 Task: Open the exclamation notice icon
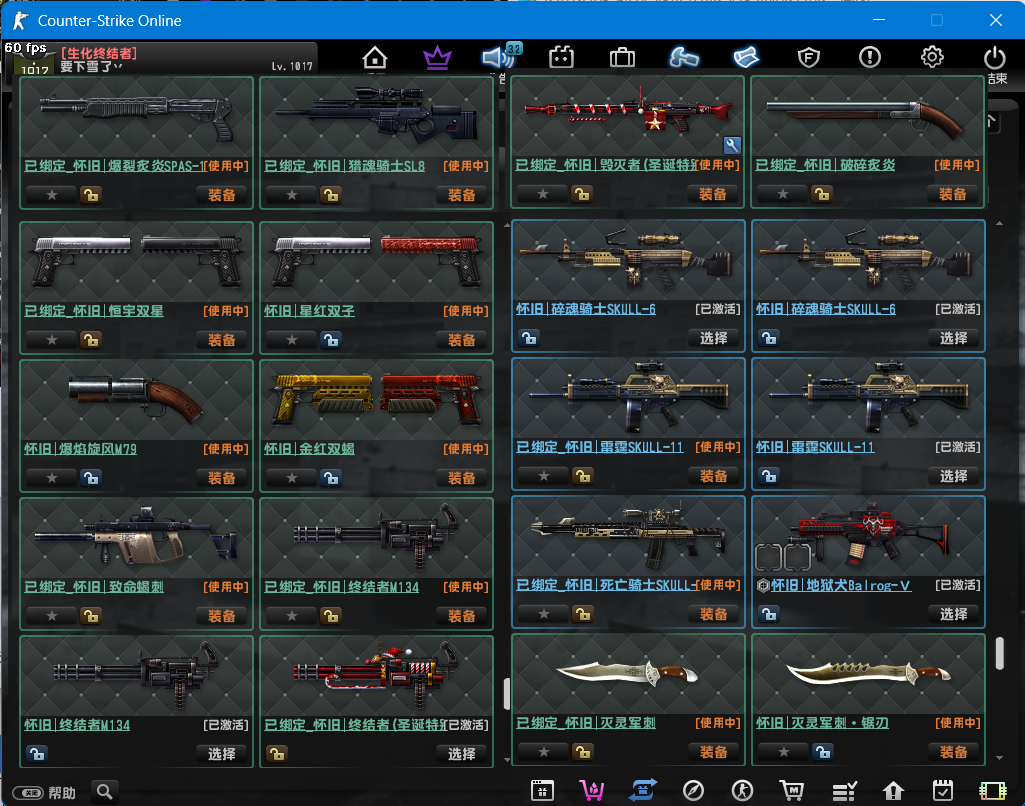coord(869,58)
